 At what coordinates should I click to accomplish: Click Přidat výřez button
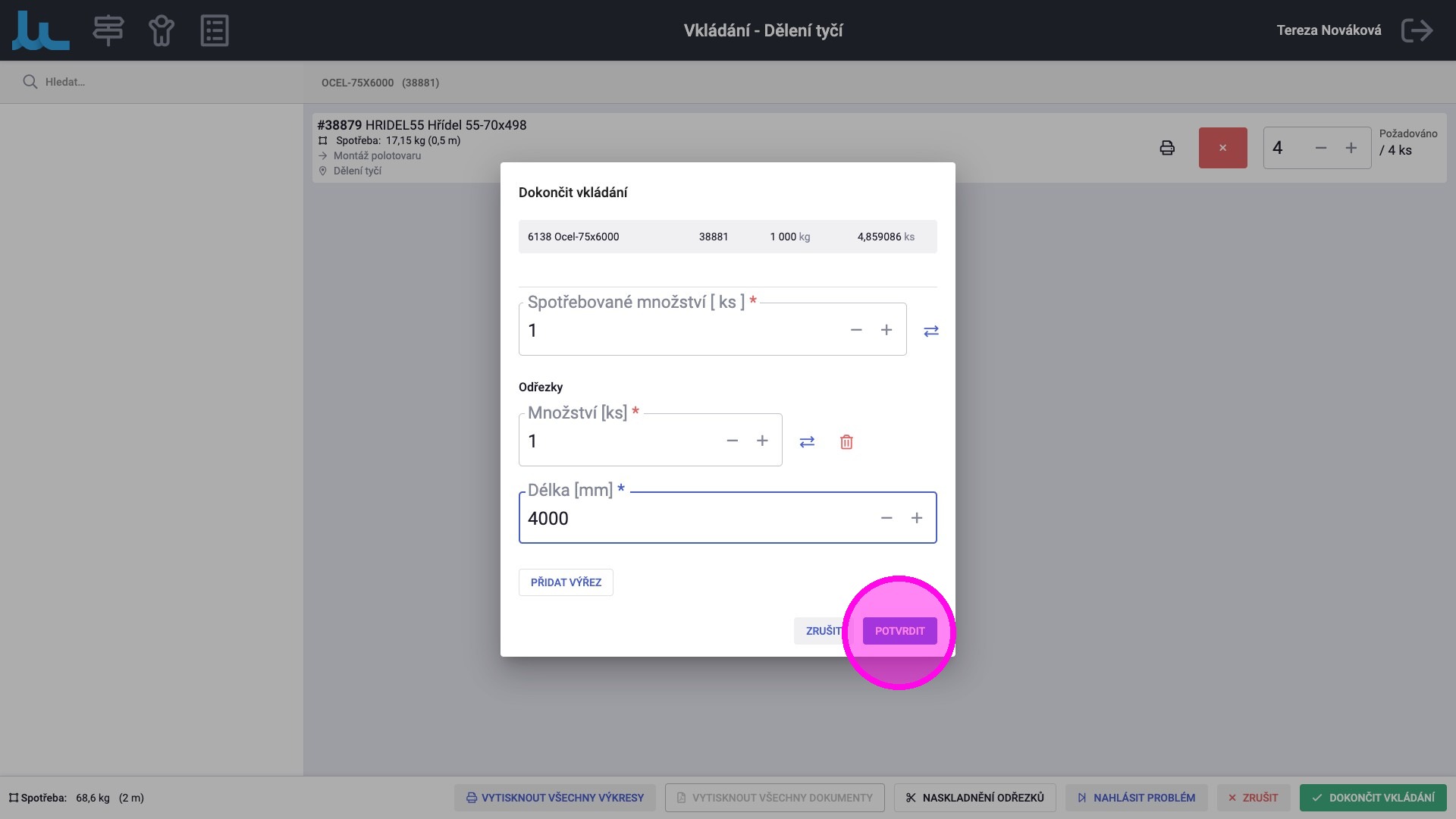tap(566, 582)
